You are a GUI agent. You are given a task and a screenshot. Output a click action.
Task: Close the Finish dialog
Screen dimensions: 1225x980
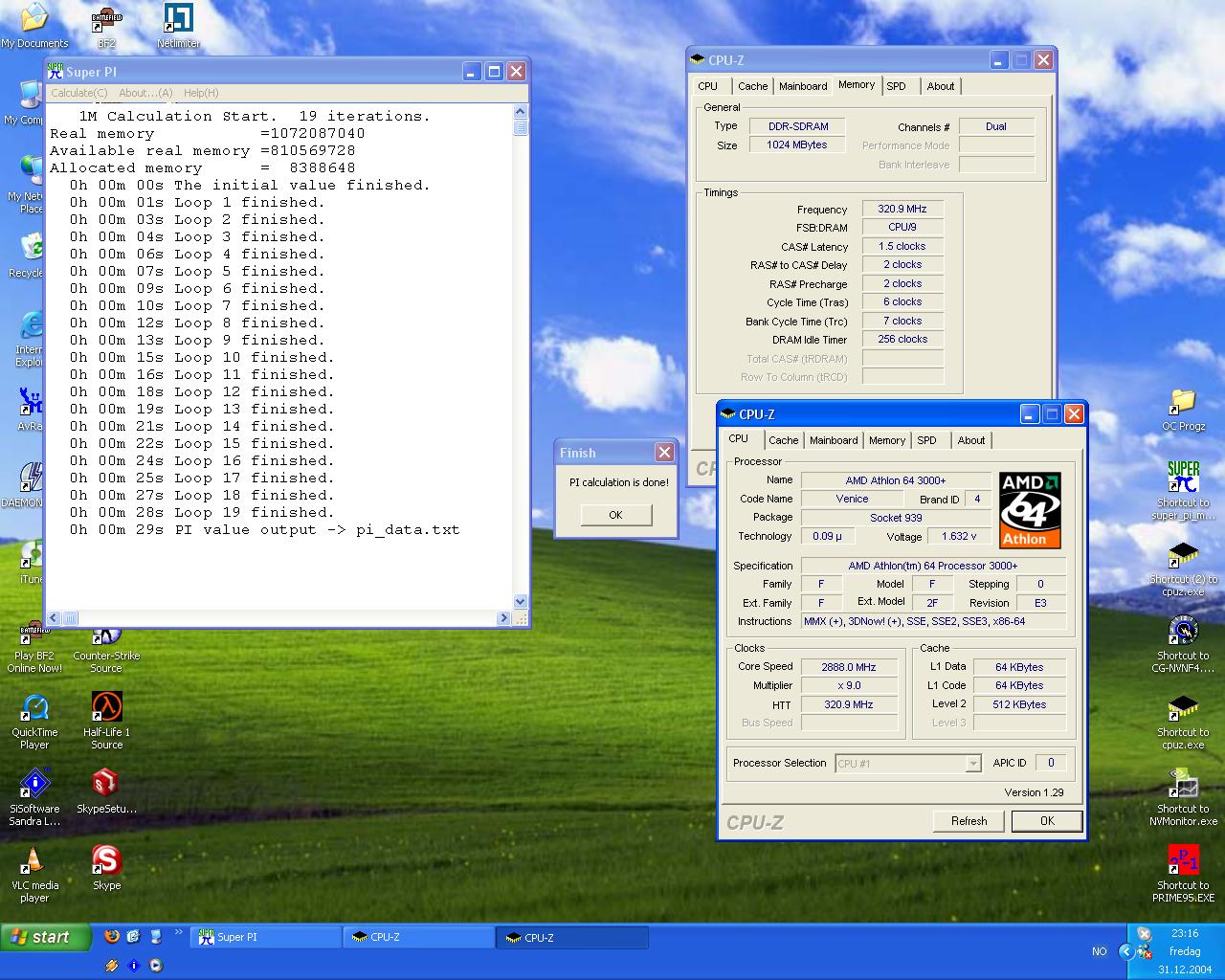click(664, 452)
